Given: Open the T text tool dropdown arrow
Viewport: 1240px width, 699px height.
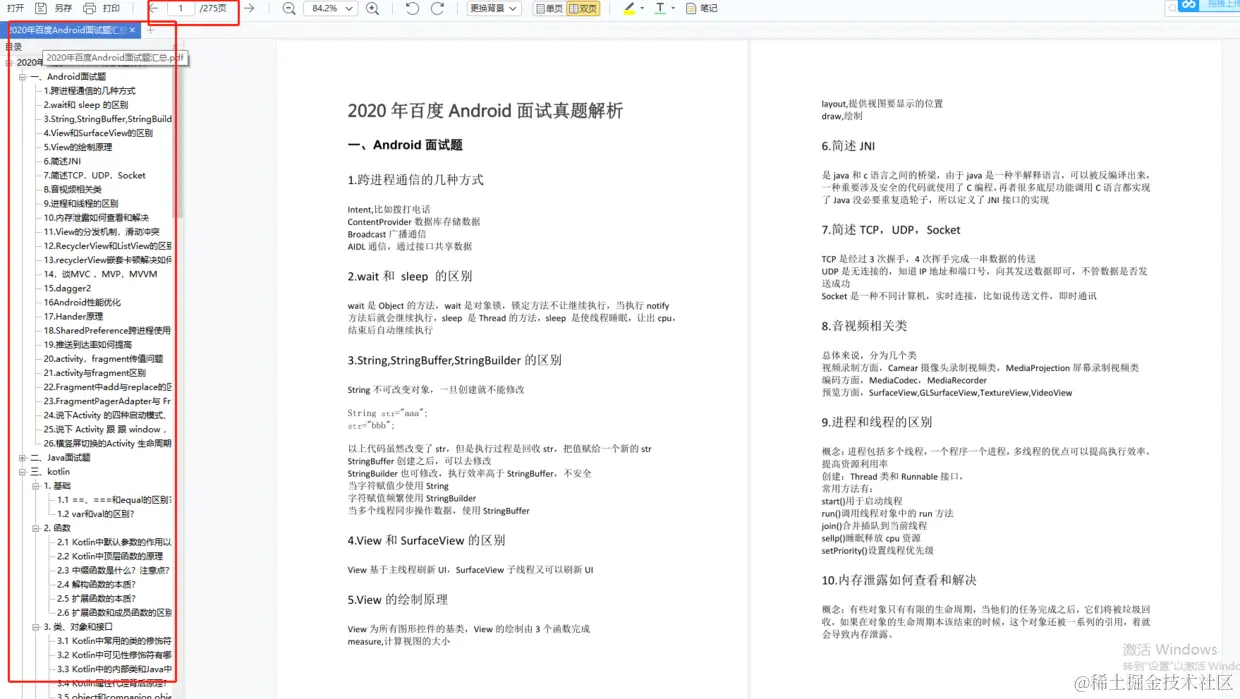Looking at the screenshot, I should point(673,8).
